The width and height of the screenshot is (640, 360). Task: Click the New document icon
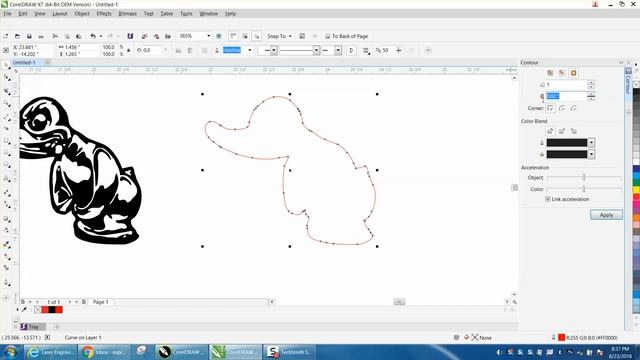click(6, 36)
